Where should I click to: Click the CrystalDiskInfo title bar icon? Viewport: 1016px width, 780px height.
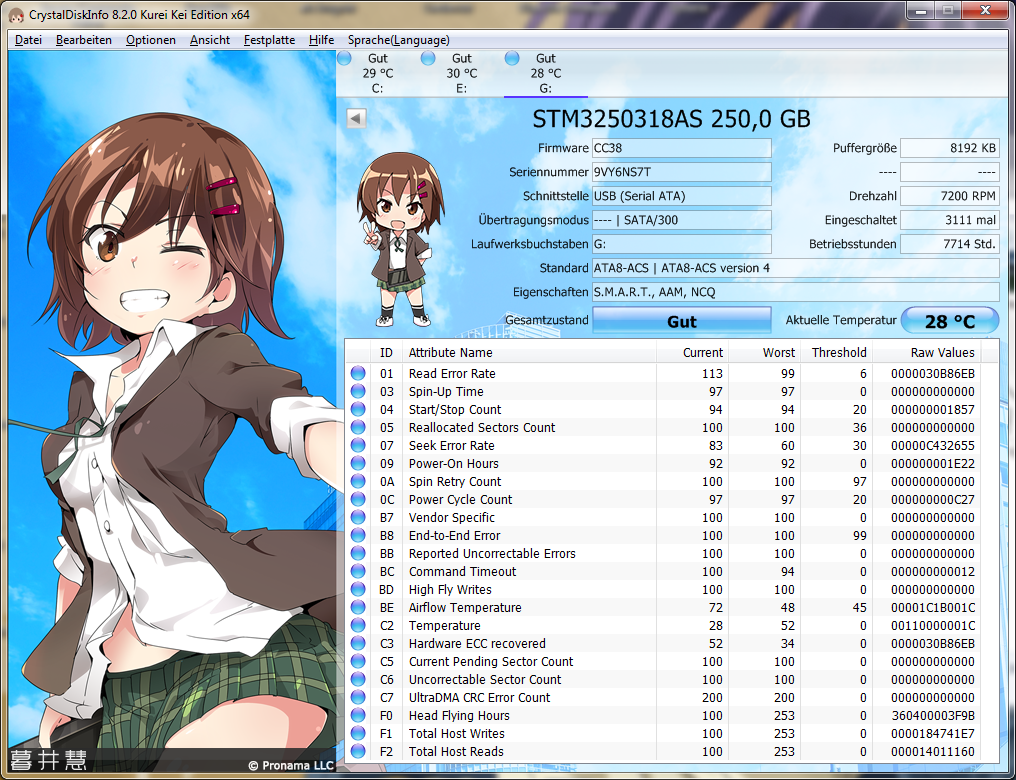(x=17, y=14)
